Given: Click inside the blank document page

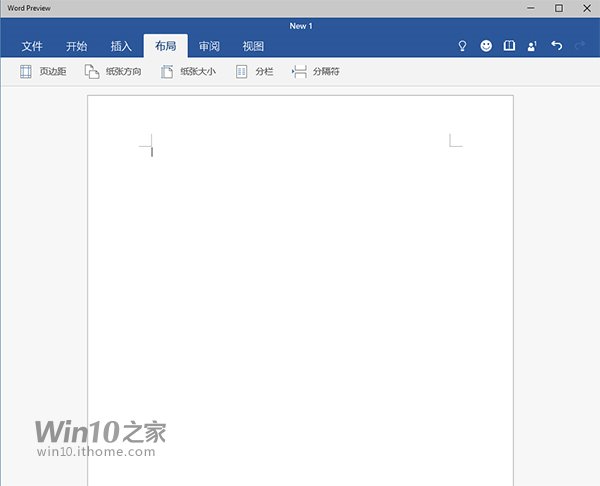Looking at the screenshot, I should [300, 291].
